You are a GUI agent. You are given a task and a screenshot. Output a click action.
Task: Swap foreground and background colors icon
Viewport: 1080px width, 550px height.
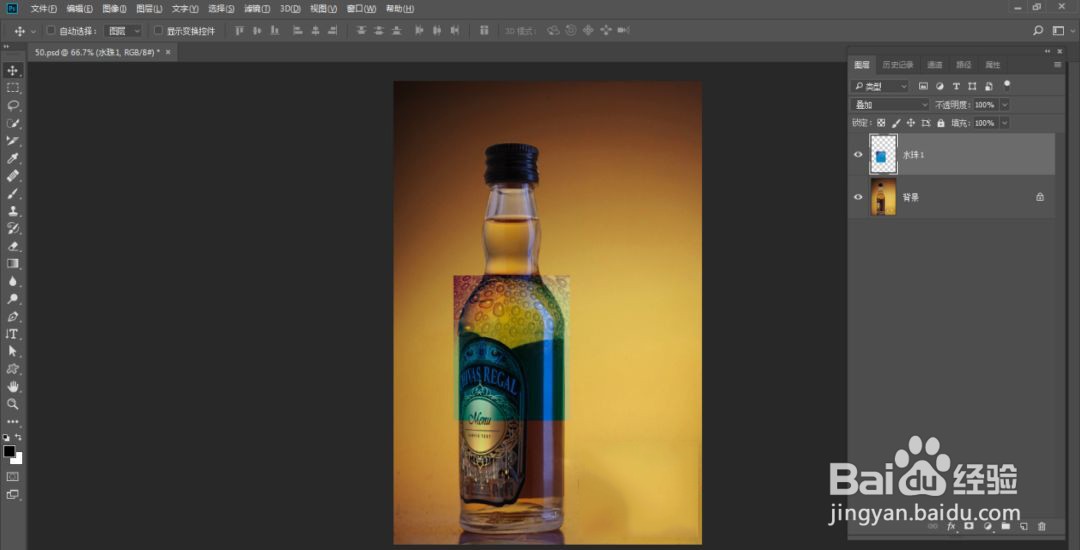click(18, 437)
